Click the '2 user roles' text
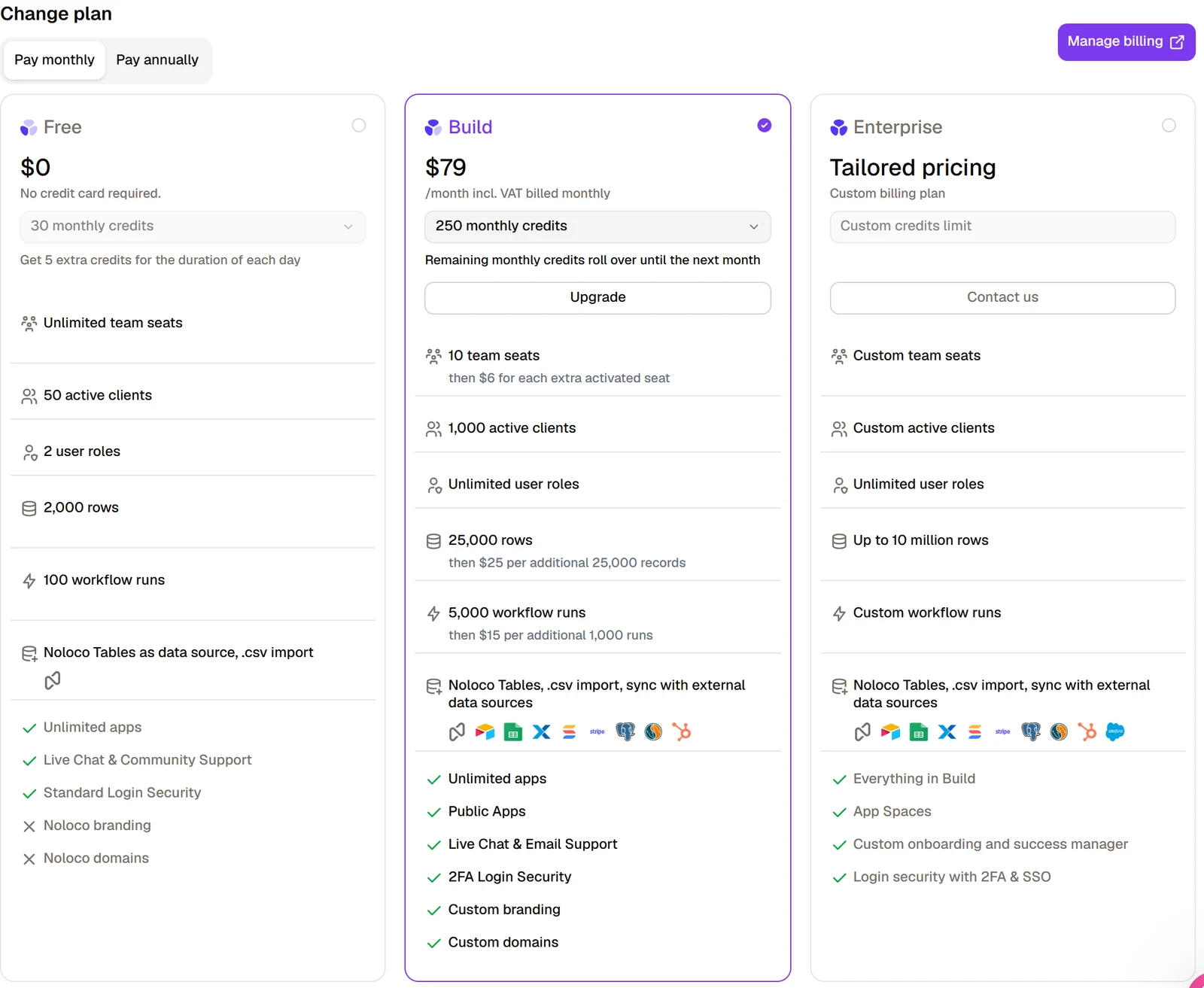Image resolution: width=1204 pixels, height=988 pixels. [x=82, y=451]
